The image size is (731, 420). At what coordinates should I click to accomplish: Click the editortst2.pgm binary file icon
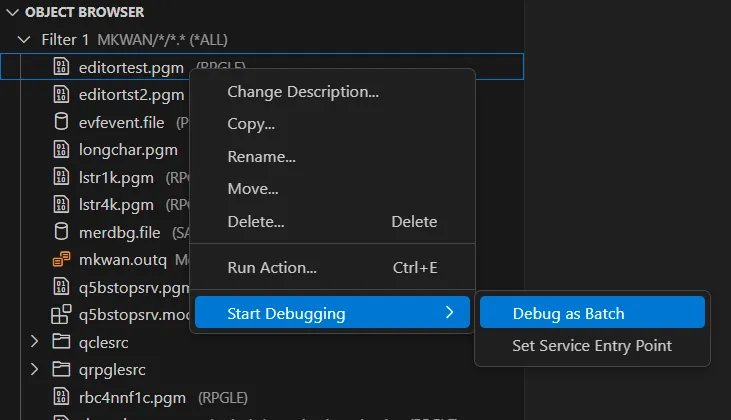pyautogui.click(x=61, y=95)
